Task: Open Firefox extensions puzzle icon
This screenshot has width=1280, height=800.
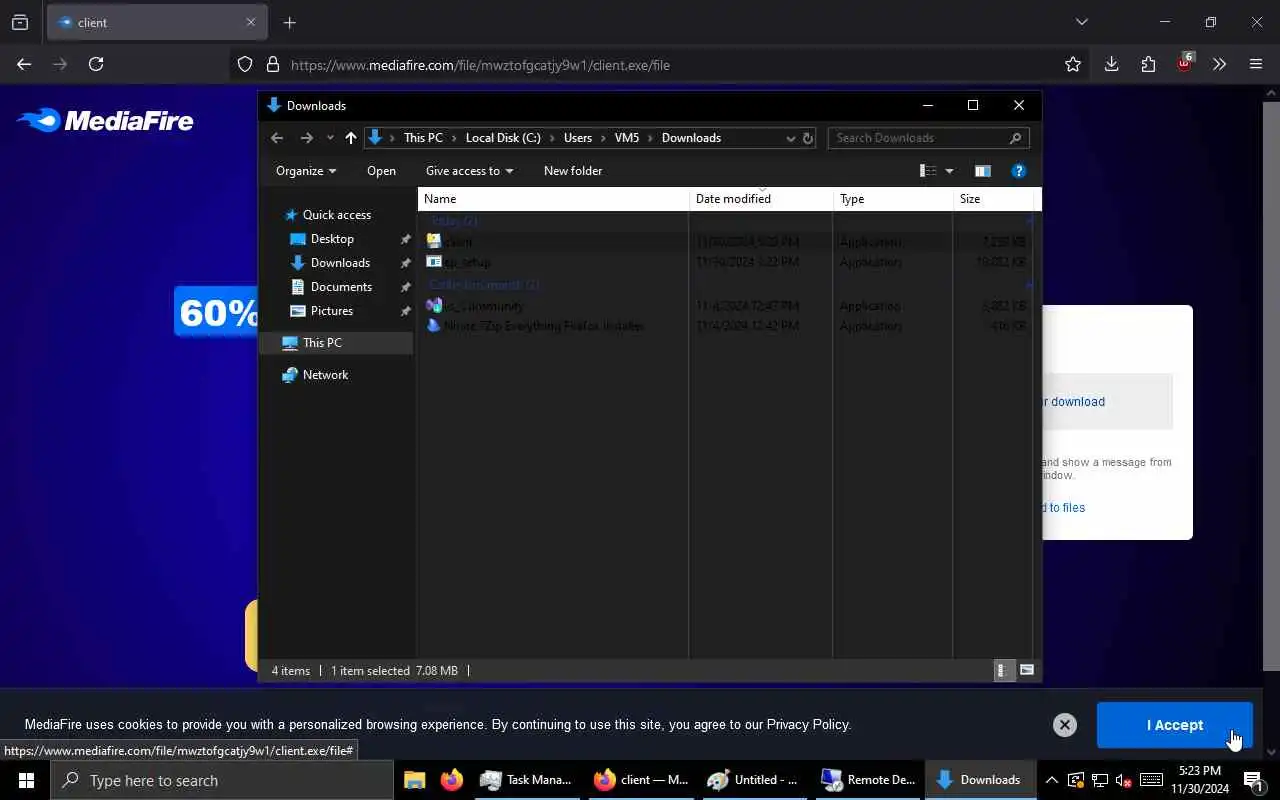Action: pyautogui.click(x=1148, y=64)
